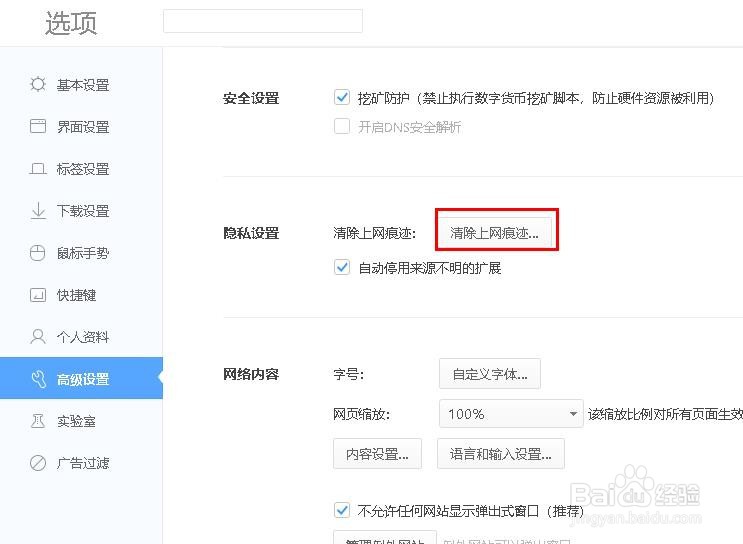Click the 安全设置 heading
The height and width of the screenshot is (544, 743).
251,99
